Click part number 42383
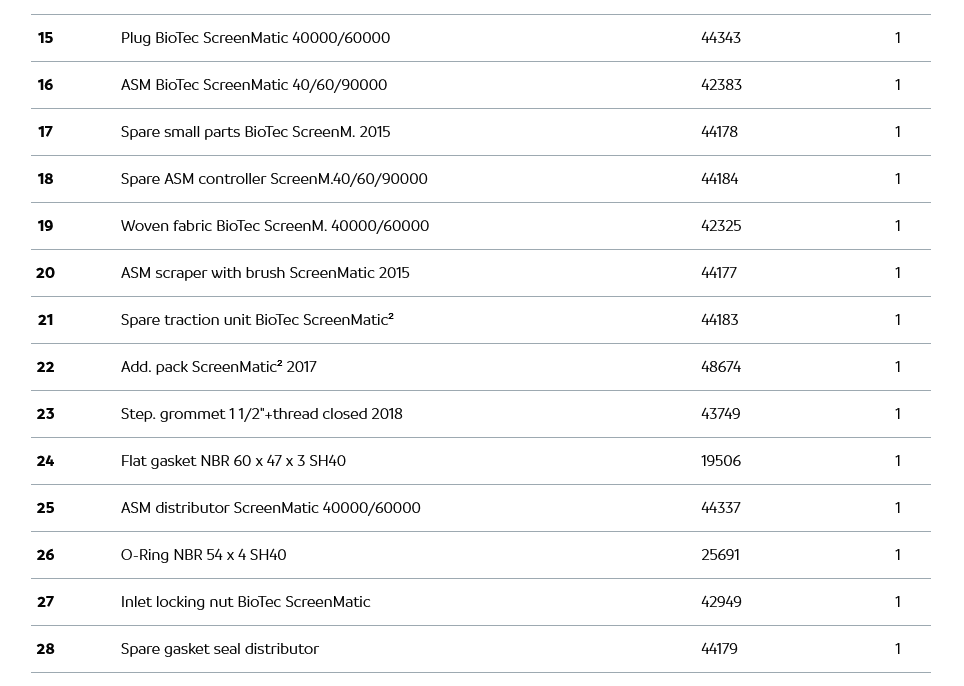 coord(721,85)
